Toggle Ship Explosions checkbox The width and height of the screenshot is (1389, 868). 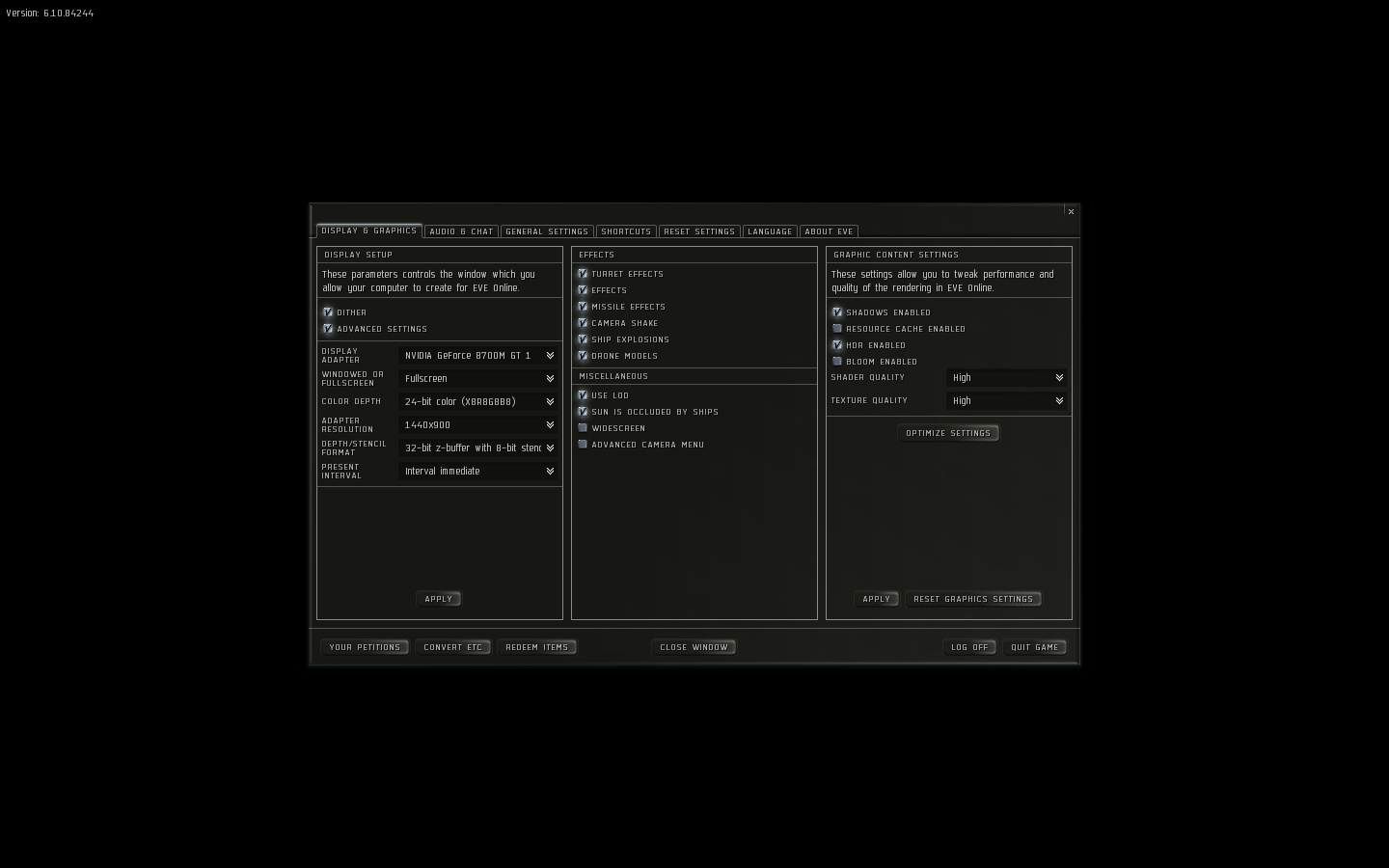tap(583, 339)
